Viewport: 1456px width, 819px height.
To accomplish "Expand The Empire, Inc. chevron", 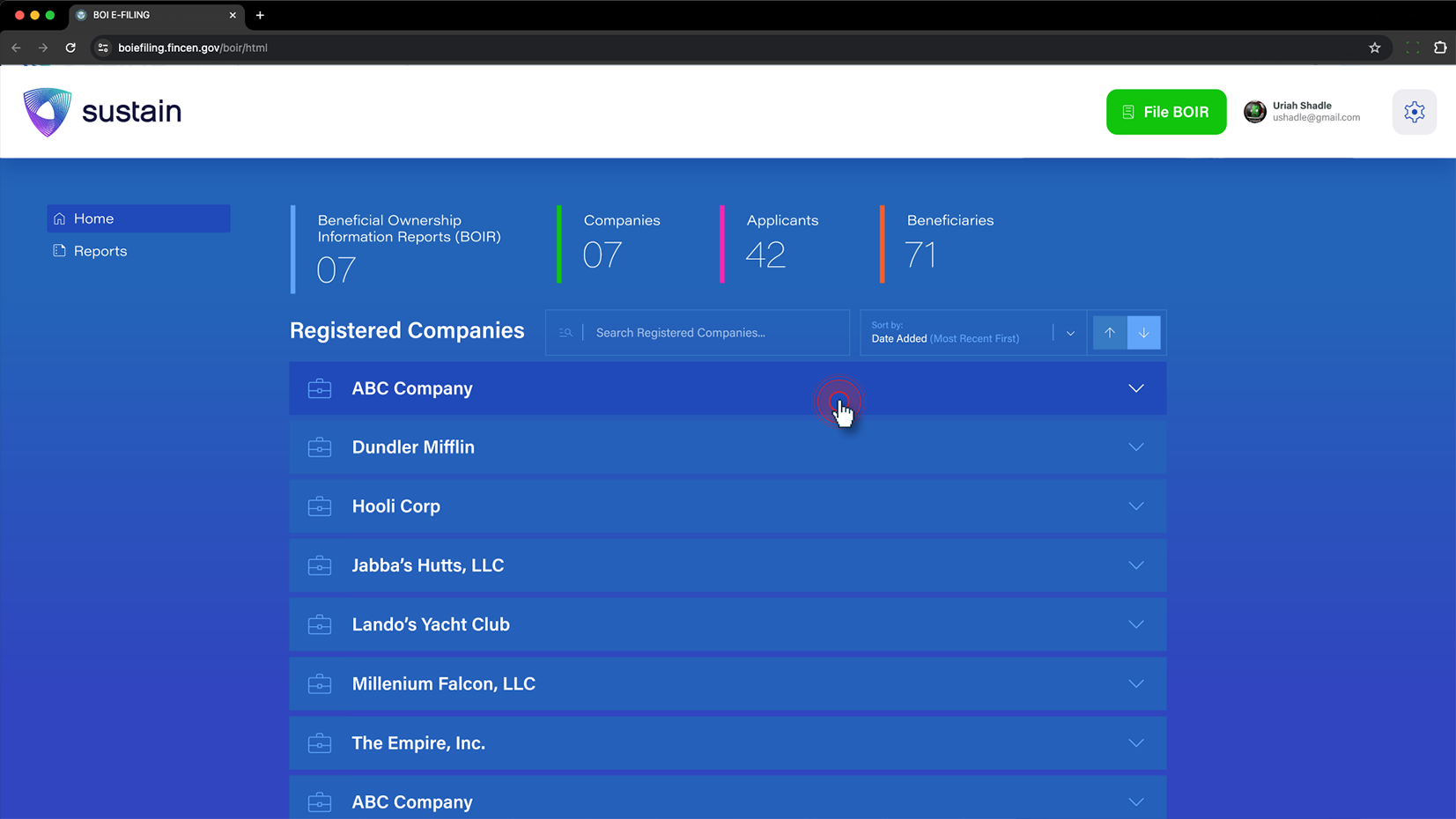I will (x=1136, y=743).
